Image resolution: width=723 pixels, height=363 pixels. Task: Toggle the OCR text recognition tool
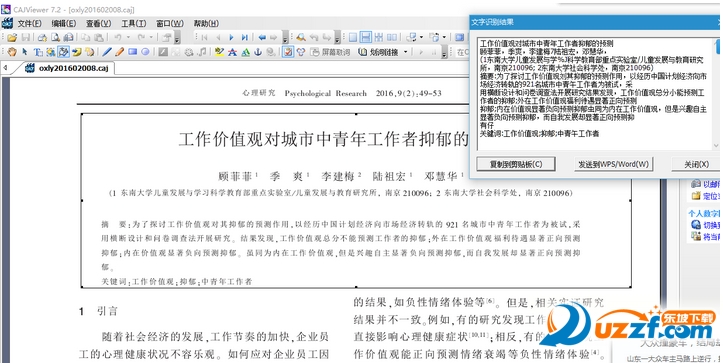tap(63, 52)
